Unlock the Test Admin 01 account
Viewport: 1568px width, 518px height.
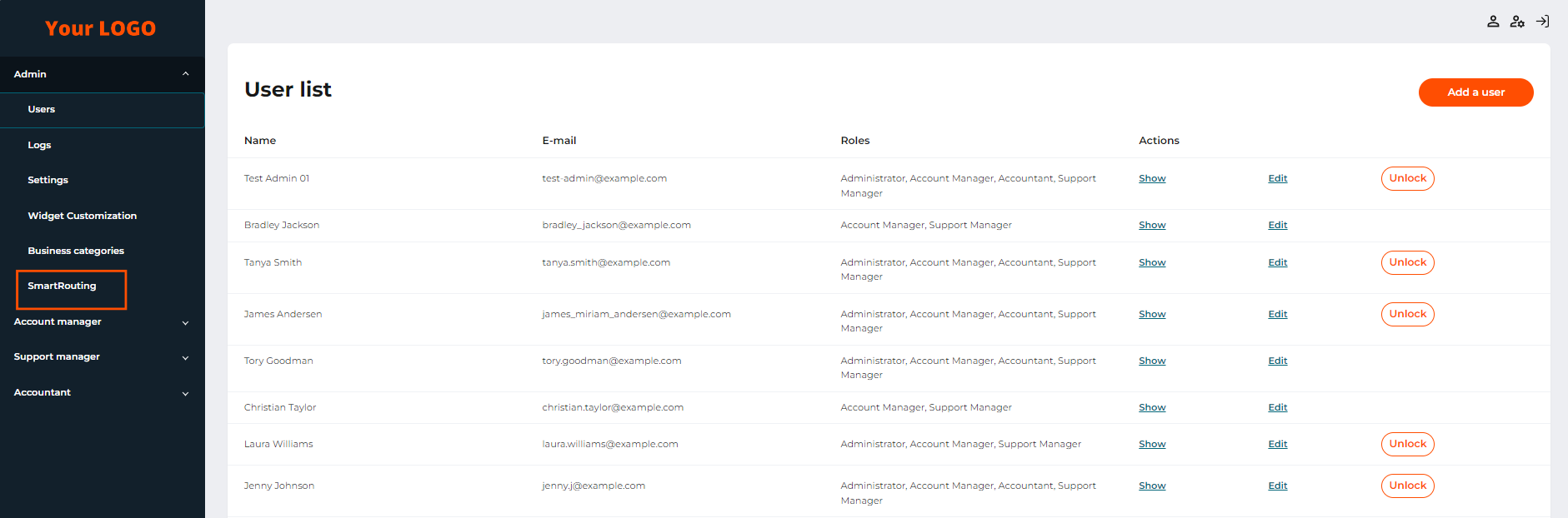point(1407,178)
